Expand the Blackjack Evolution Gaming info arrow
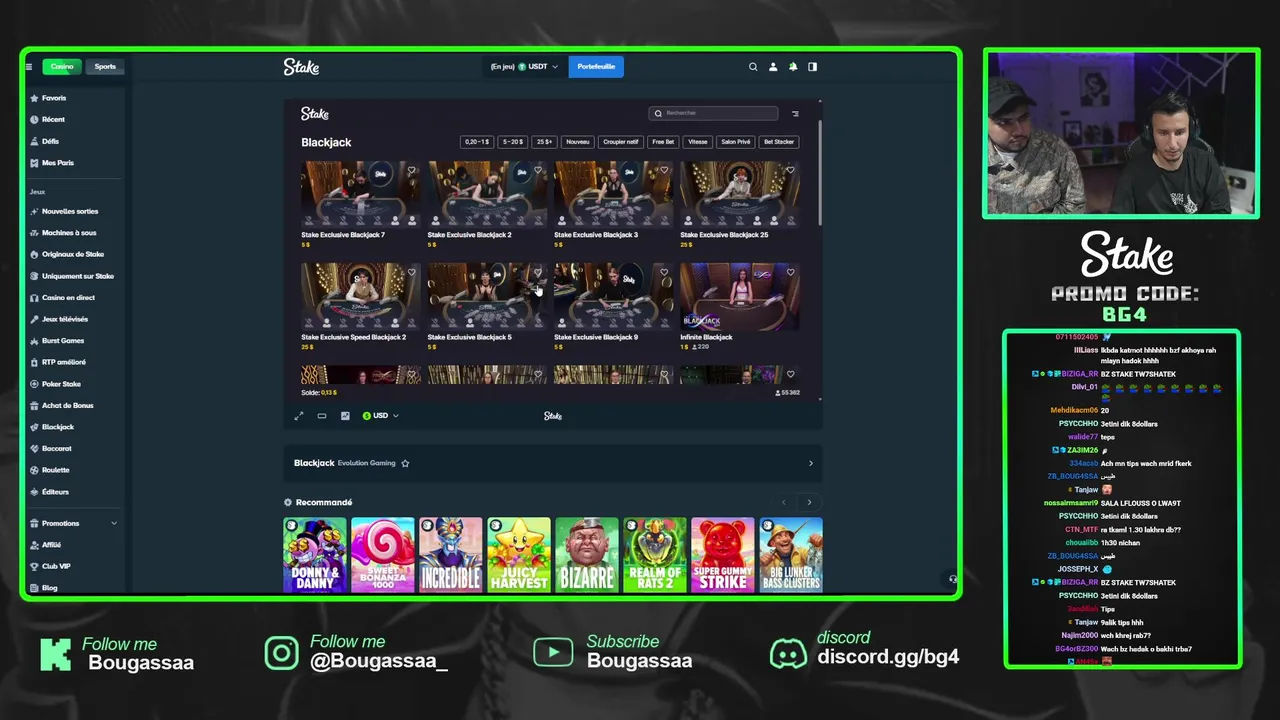The image size is (1280, 720). pos(811,463)
